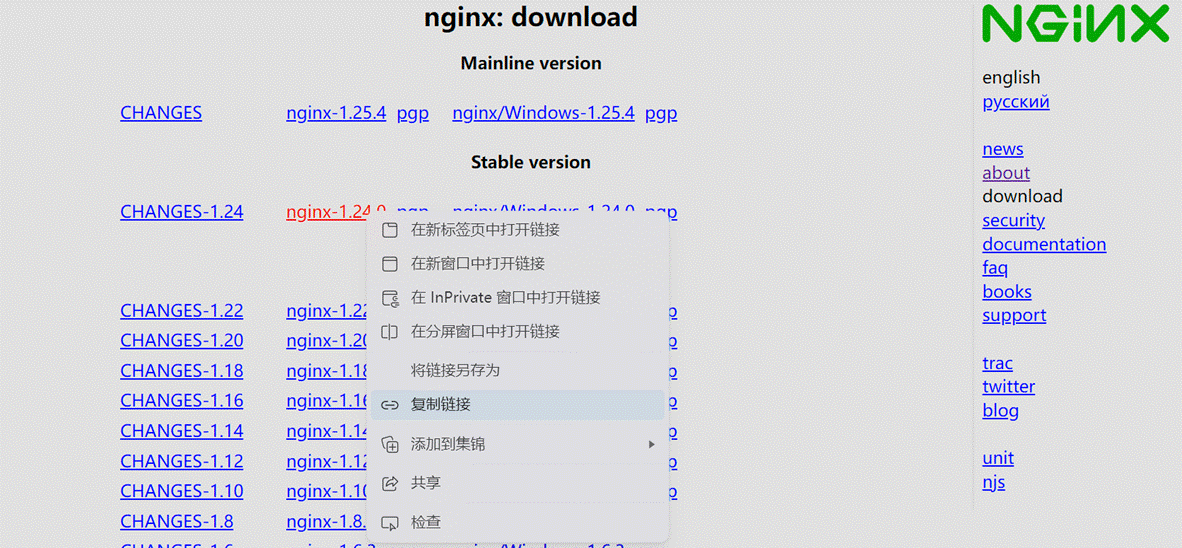The image size is (1182, 548).
Task: Click the split screen icon in context menu
Action: pyautogui.click(x=390, y=332)
